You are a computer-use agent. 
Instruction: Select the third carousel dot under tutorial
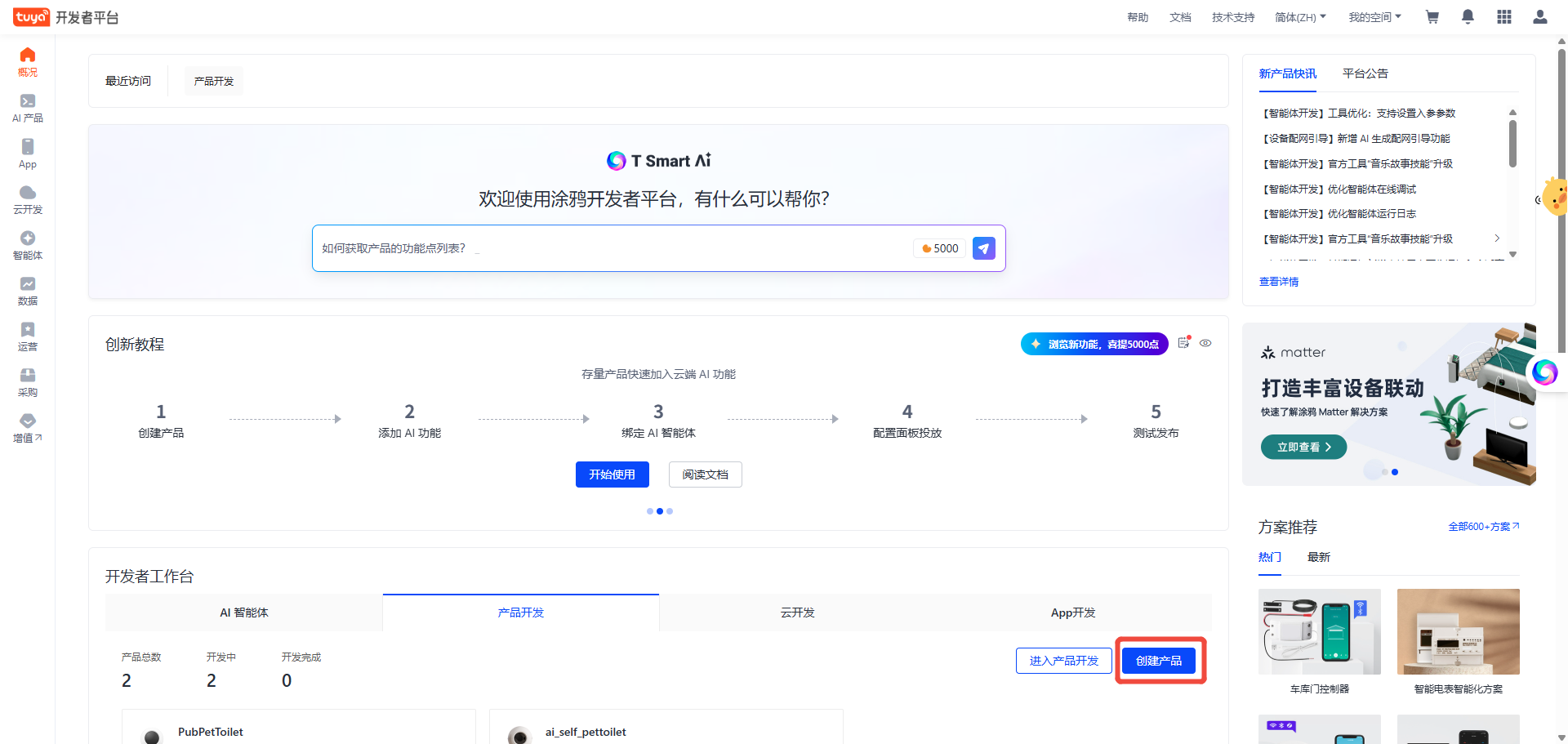[x=670, y=511]
